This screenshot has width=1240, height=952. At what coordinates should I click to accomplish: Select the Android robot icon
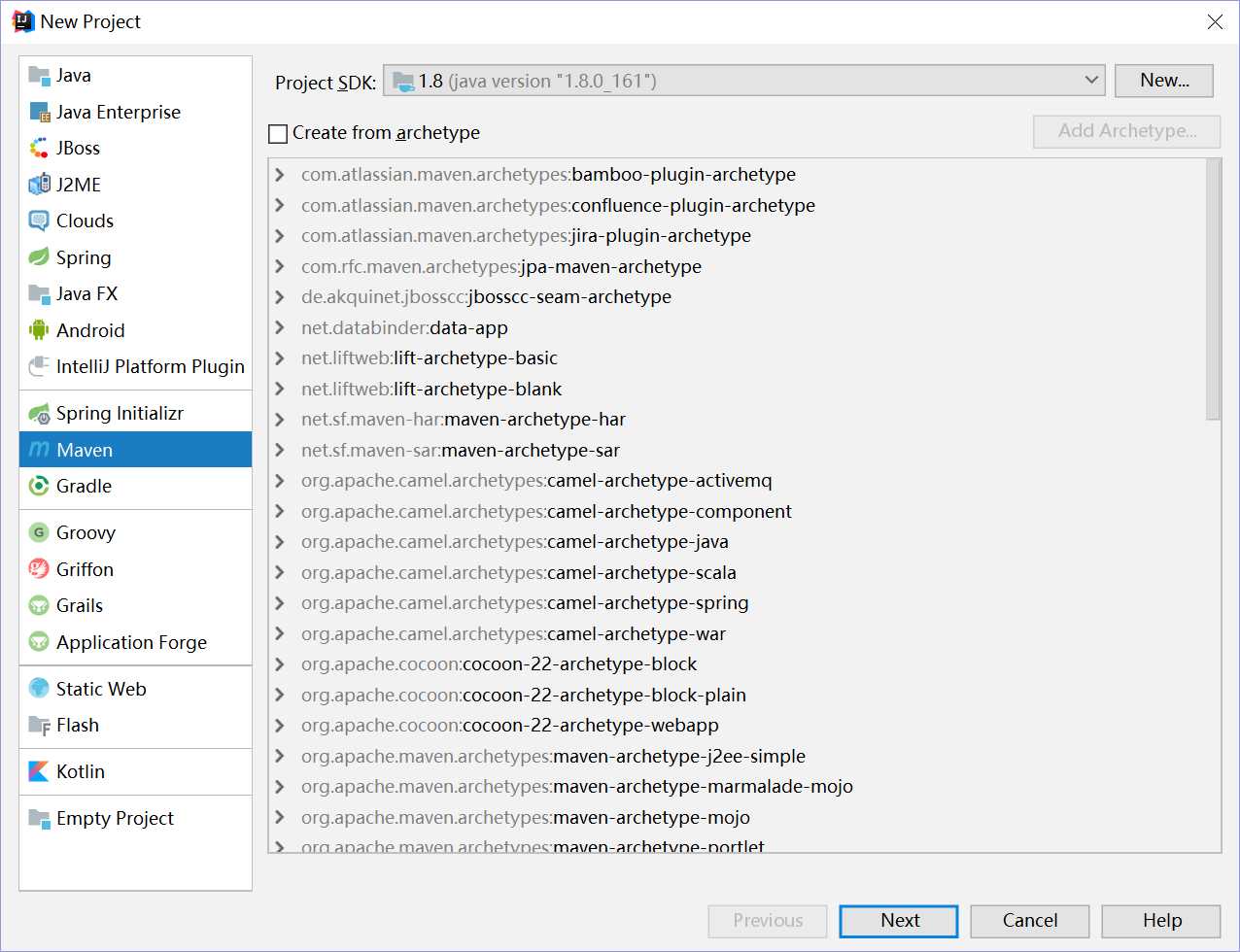tap(39, 330)
